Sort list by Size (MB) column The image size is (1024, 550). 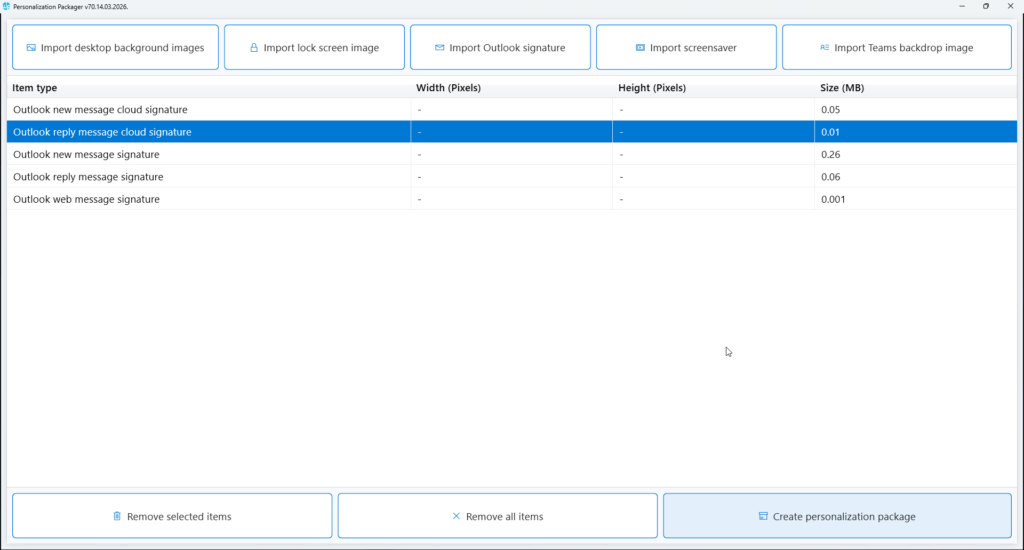tap(842, 88)
